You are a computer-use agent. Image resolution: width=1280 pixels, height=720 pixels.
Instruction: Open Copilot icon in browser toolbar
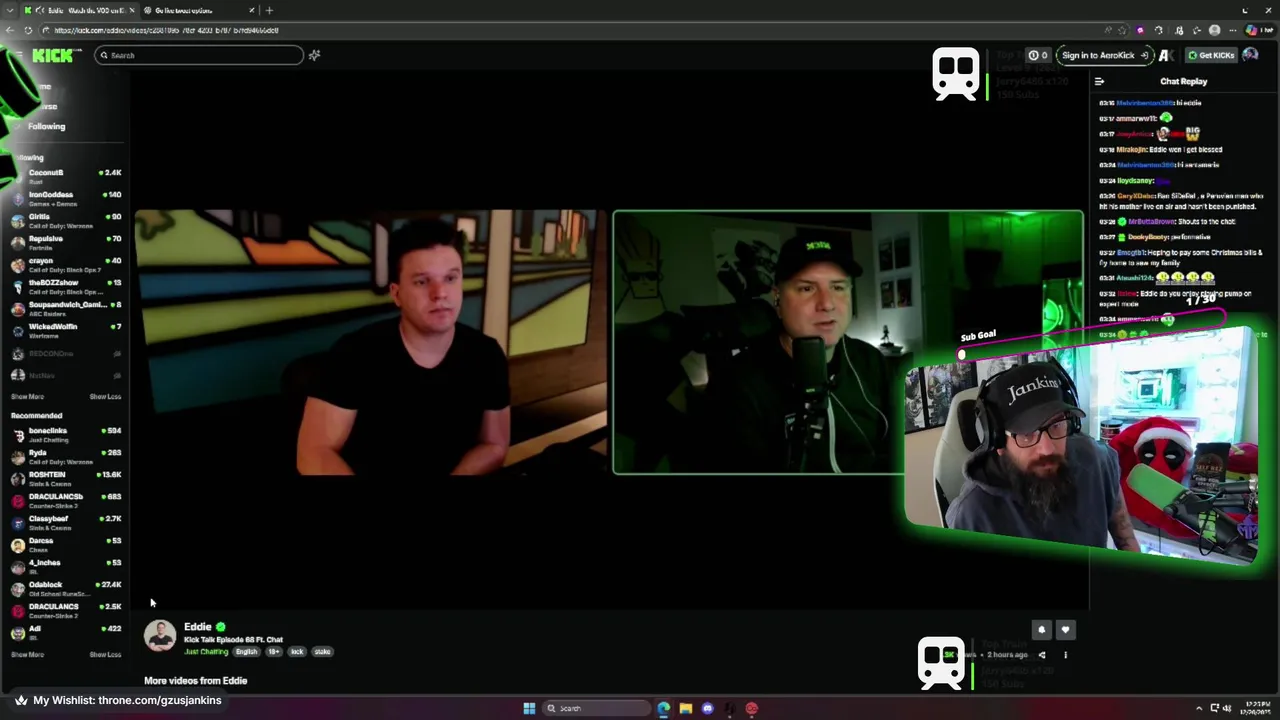(1258, 30)
